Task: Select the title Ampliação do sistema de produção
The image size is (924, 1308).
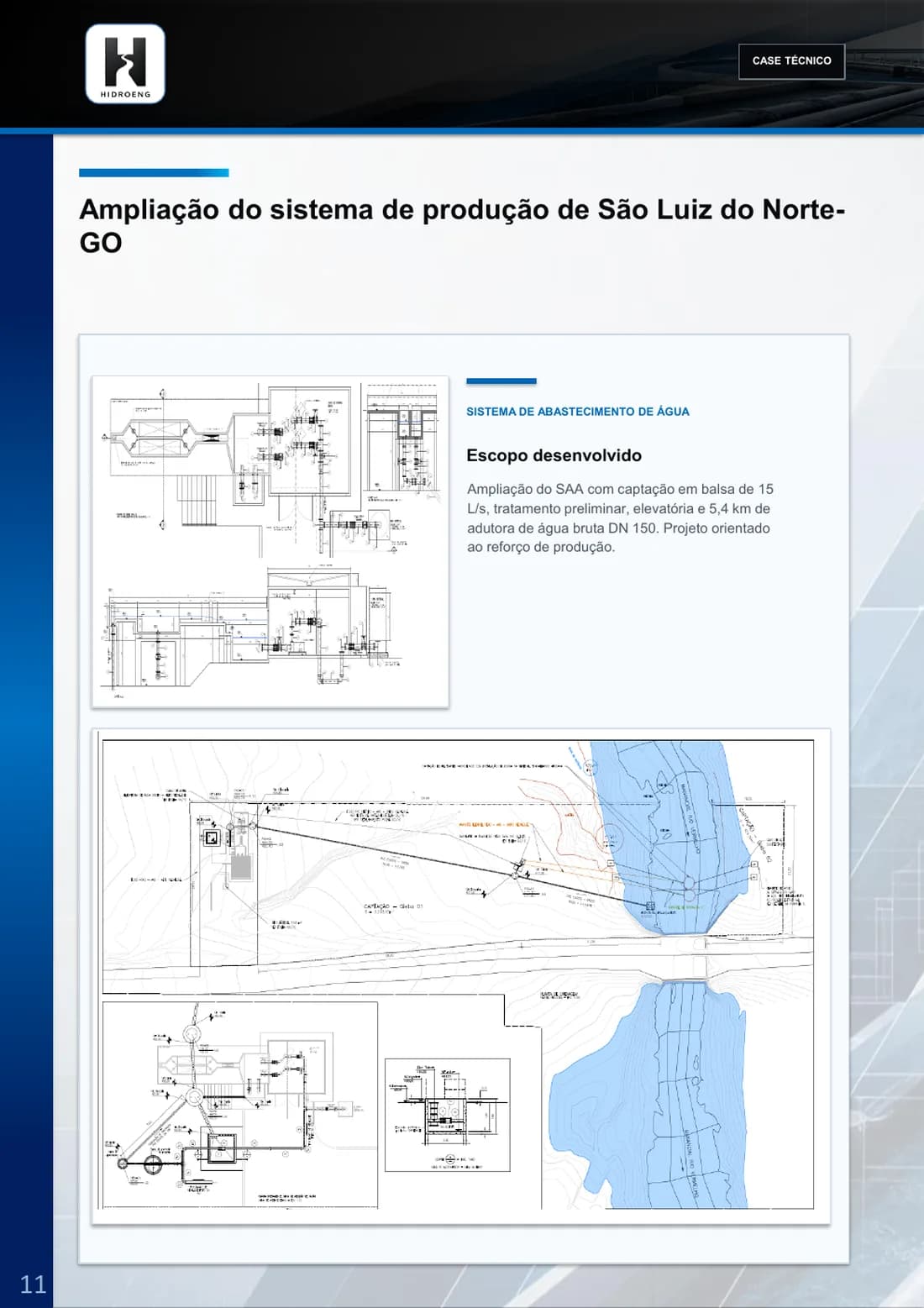Action: pyautogui.click(x=462, y=225)
